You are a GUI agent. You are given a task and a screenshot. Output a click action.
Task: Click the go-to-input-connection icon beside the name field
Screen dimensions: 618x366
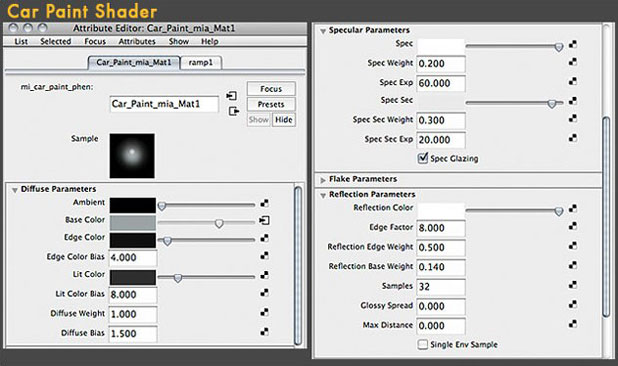[231, 96]
